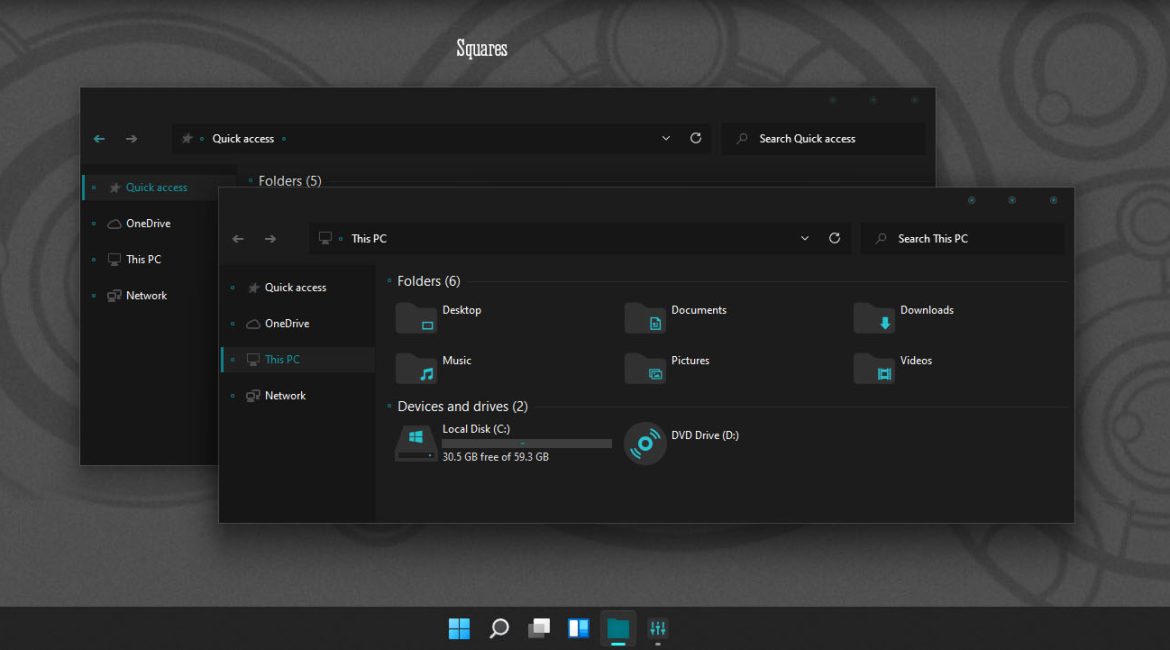
Task: Expand the This PC address bar dropdown
Action: pos(805,238)
